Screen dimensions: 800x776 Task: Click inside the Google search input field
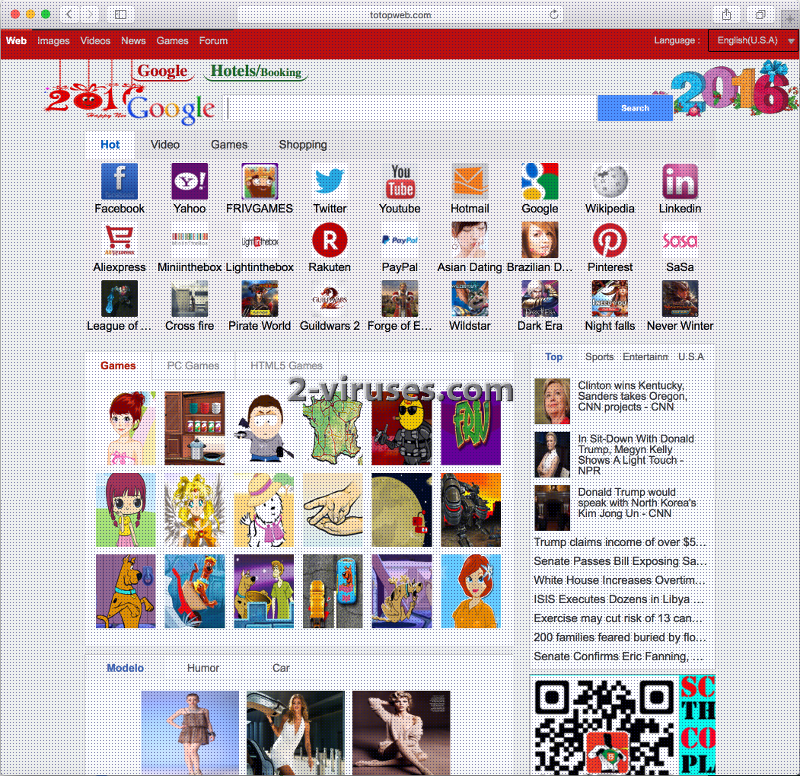click(x=411, y=108)
